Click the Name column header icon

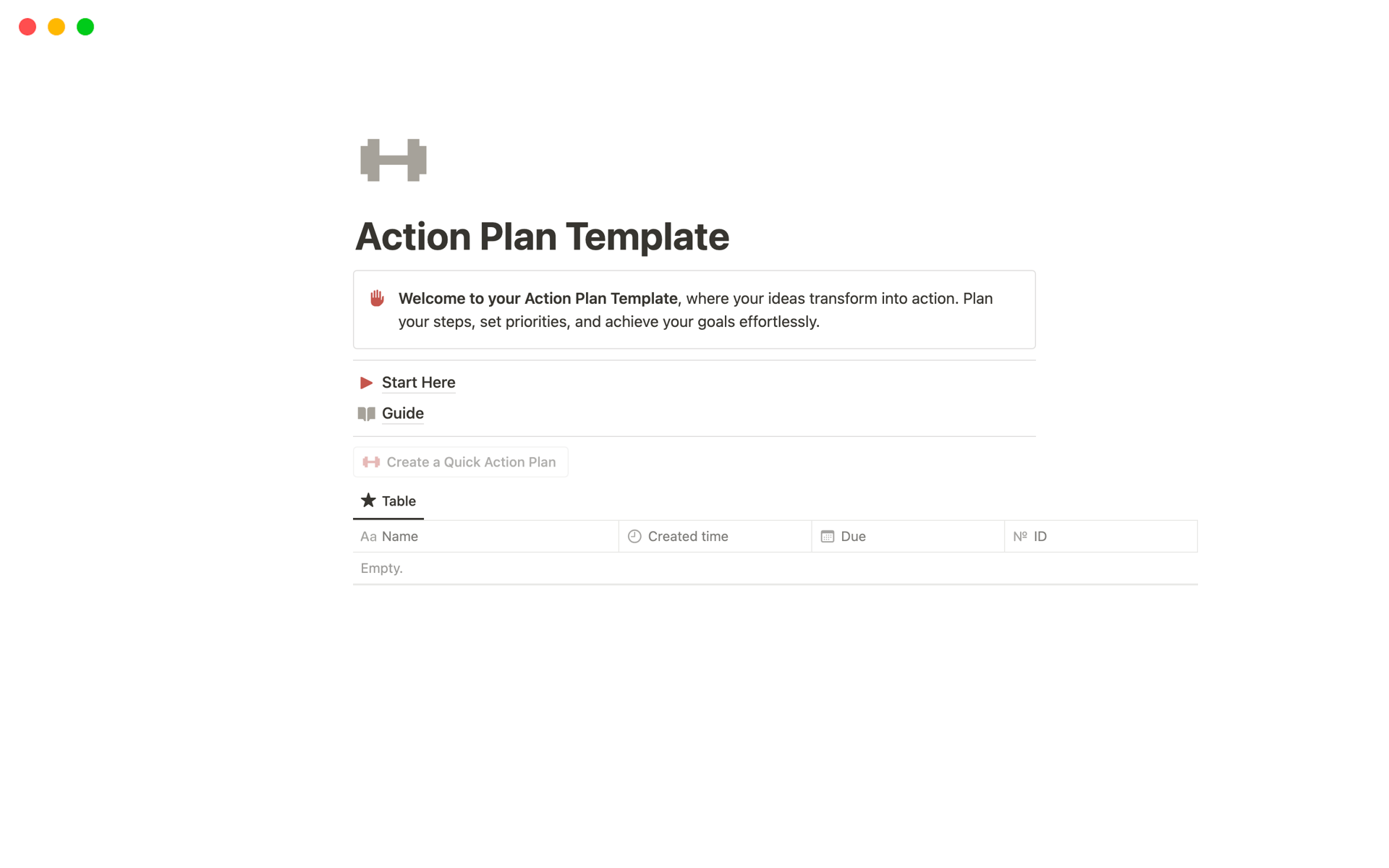pyautogui.click(x=368, y=535)
